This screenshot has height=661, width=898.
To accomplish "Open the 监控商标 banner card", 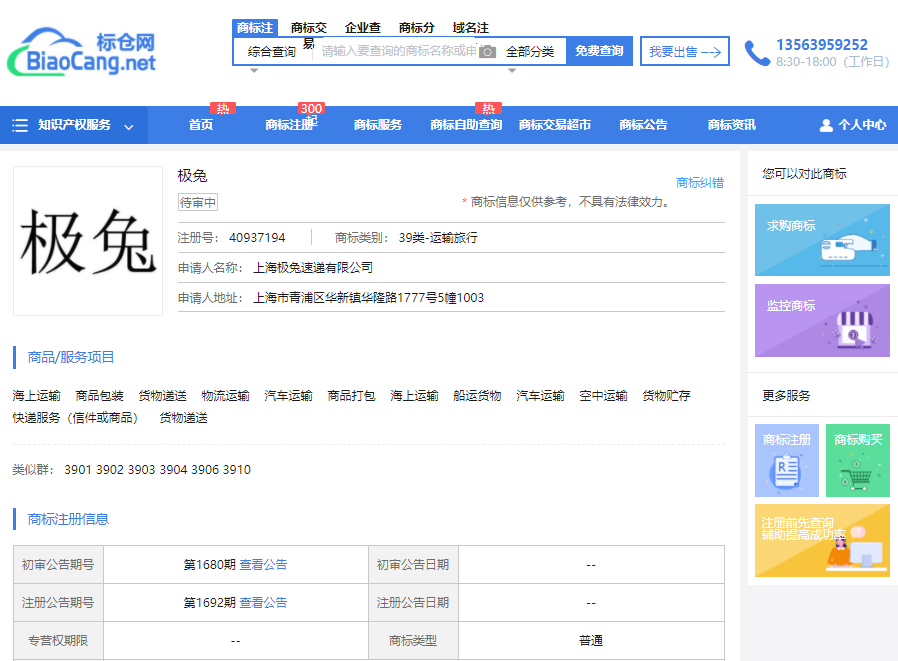I will pyautogui.click(x=822, y=320).
